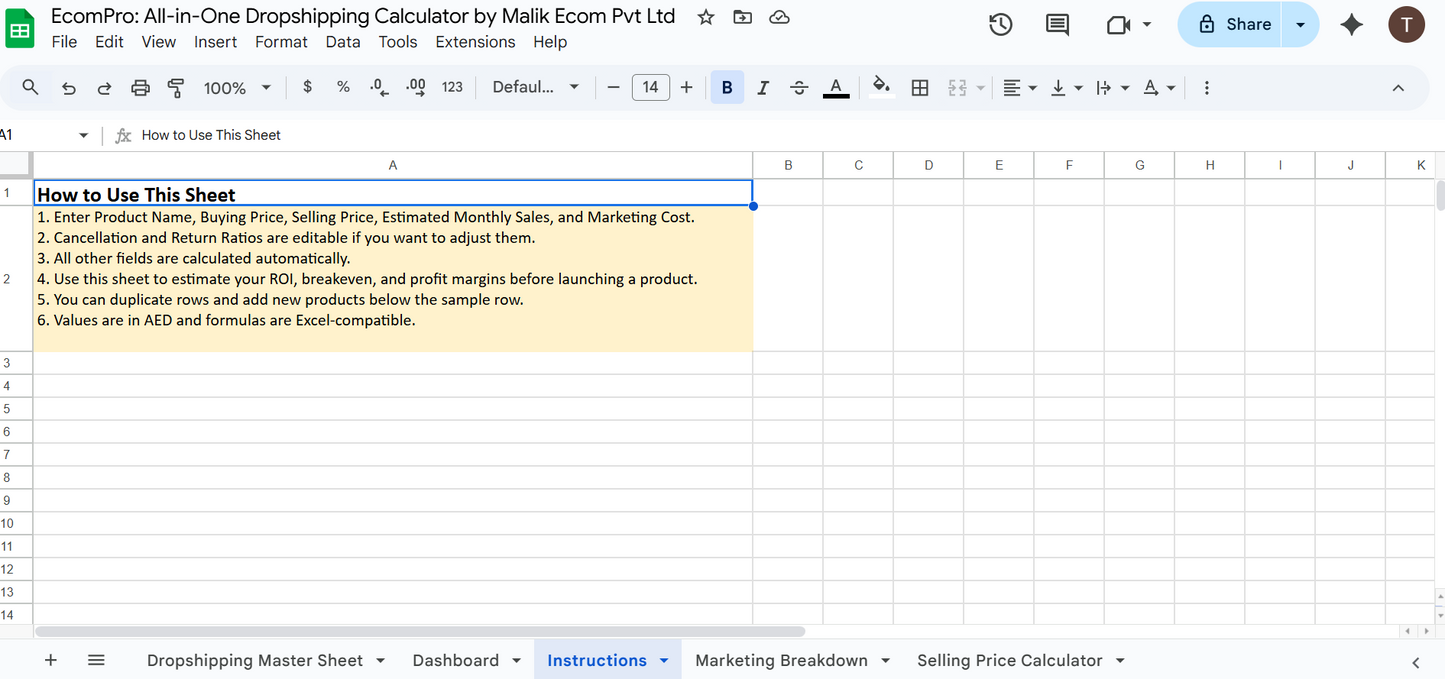Screen dimensions: 1445x679
Task: Open the Help menu
Action: point(550,42)
